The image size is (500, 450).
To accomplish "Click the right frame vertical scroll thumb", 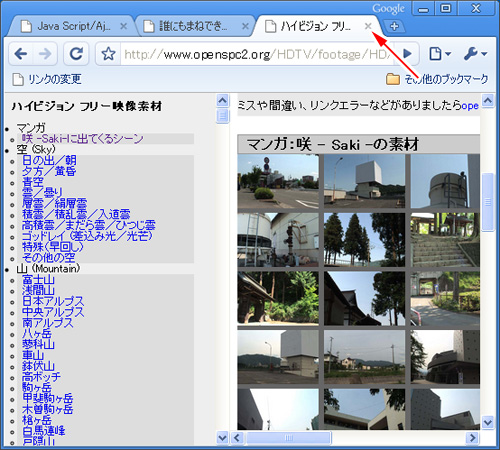I will pyautogui.click(x=488, y=202).
